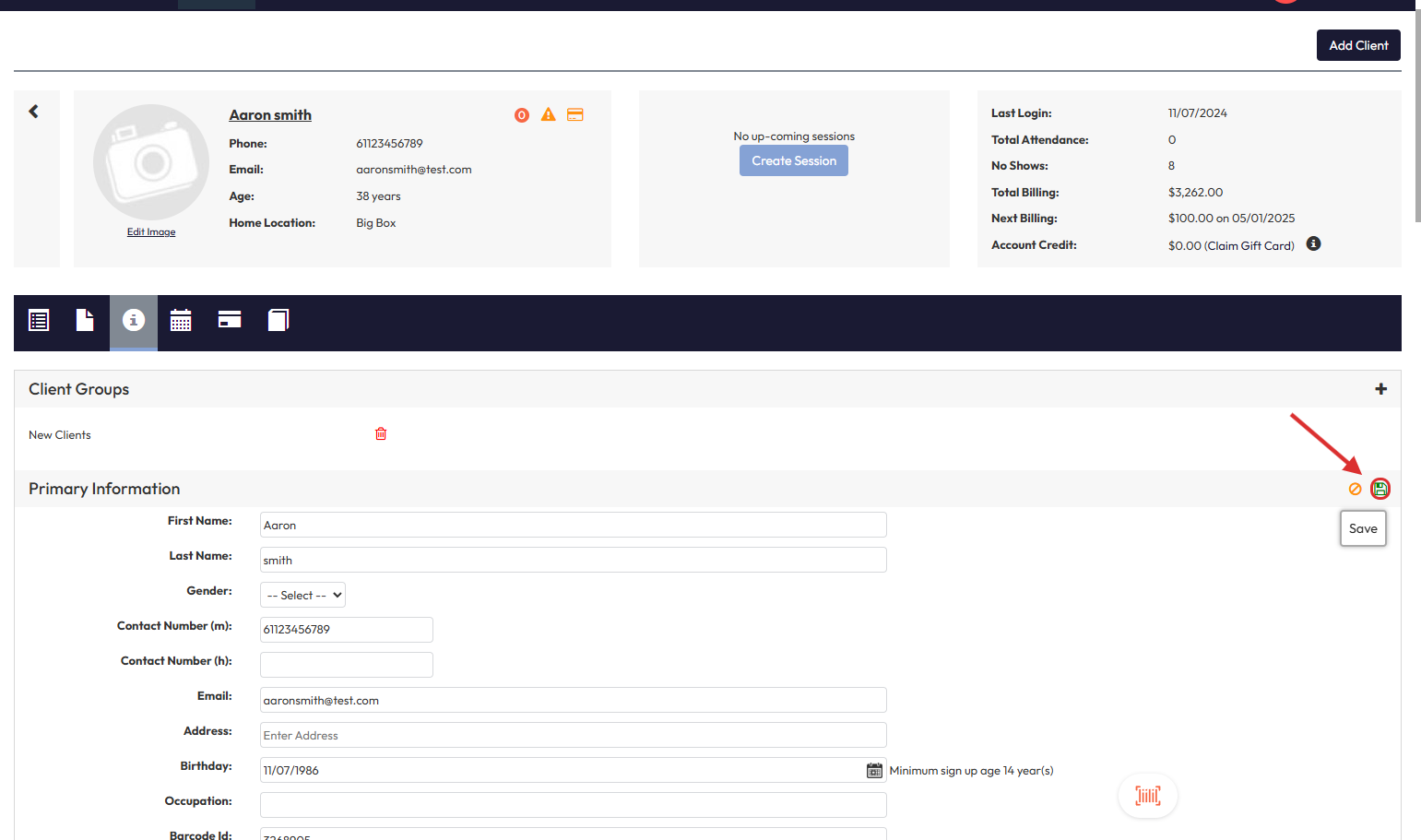Expand Client Groups with the plus icon
The image size is (1421, 840).
pos(1380,389)
